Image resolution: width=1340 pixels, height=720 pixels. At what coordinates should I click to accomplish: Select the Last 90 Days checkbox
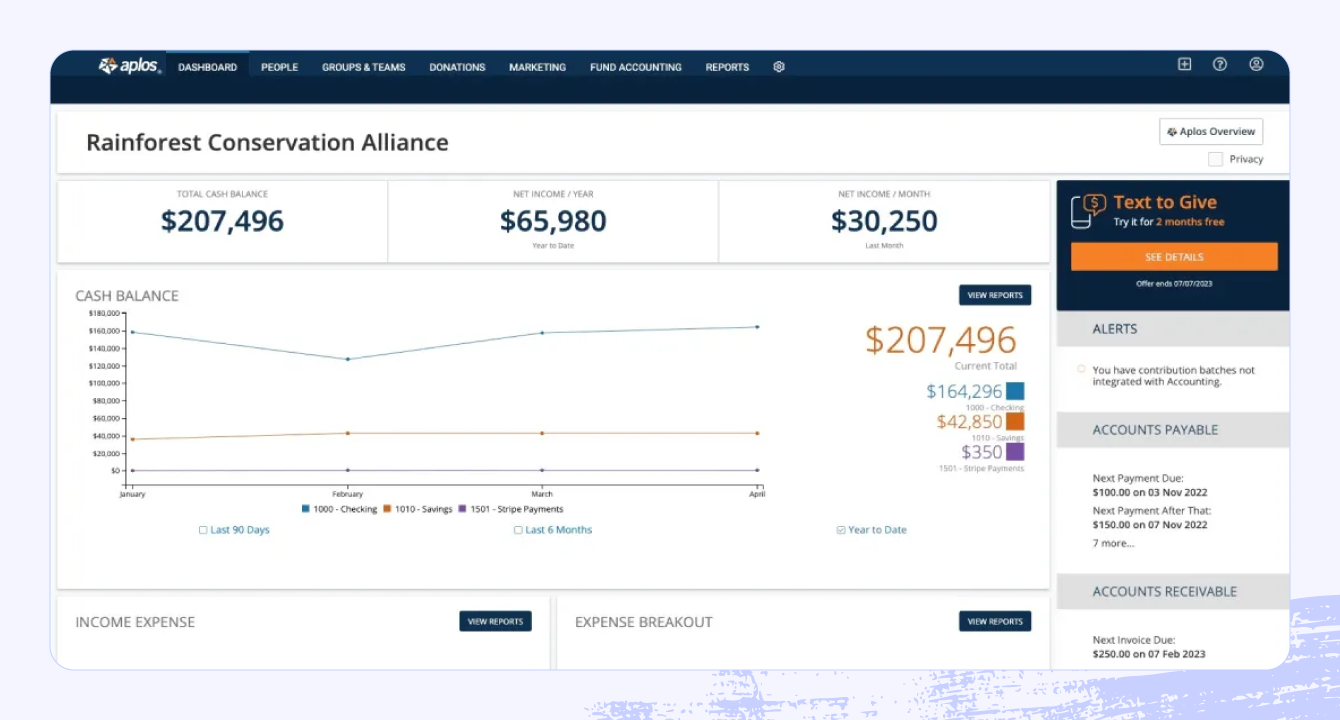203,530
